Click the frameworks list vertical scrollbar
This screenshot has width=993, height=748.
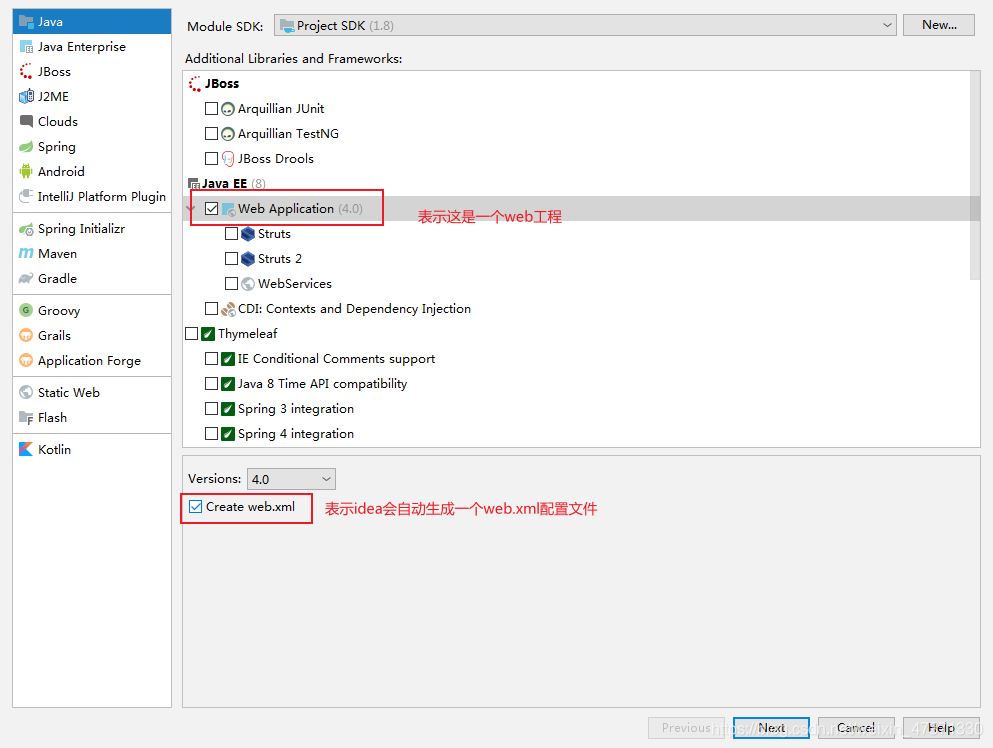pos(975,175)
